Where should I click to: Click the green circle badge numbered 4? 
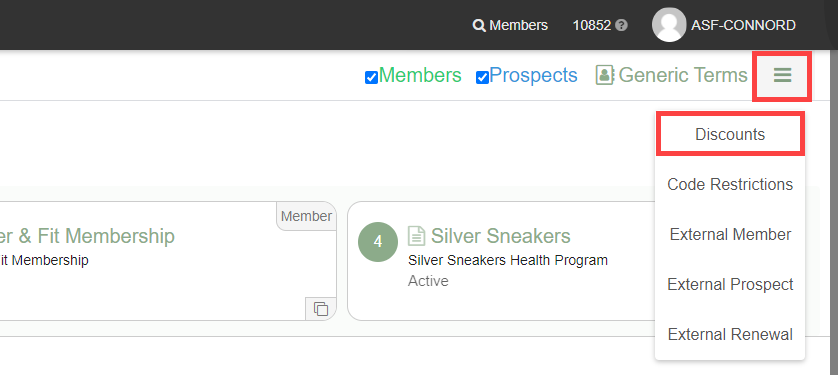[x=378, y=242]
